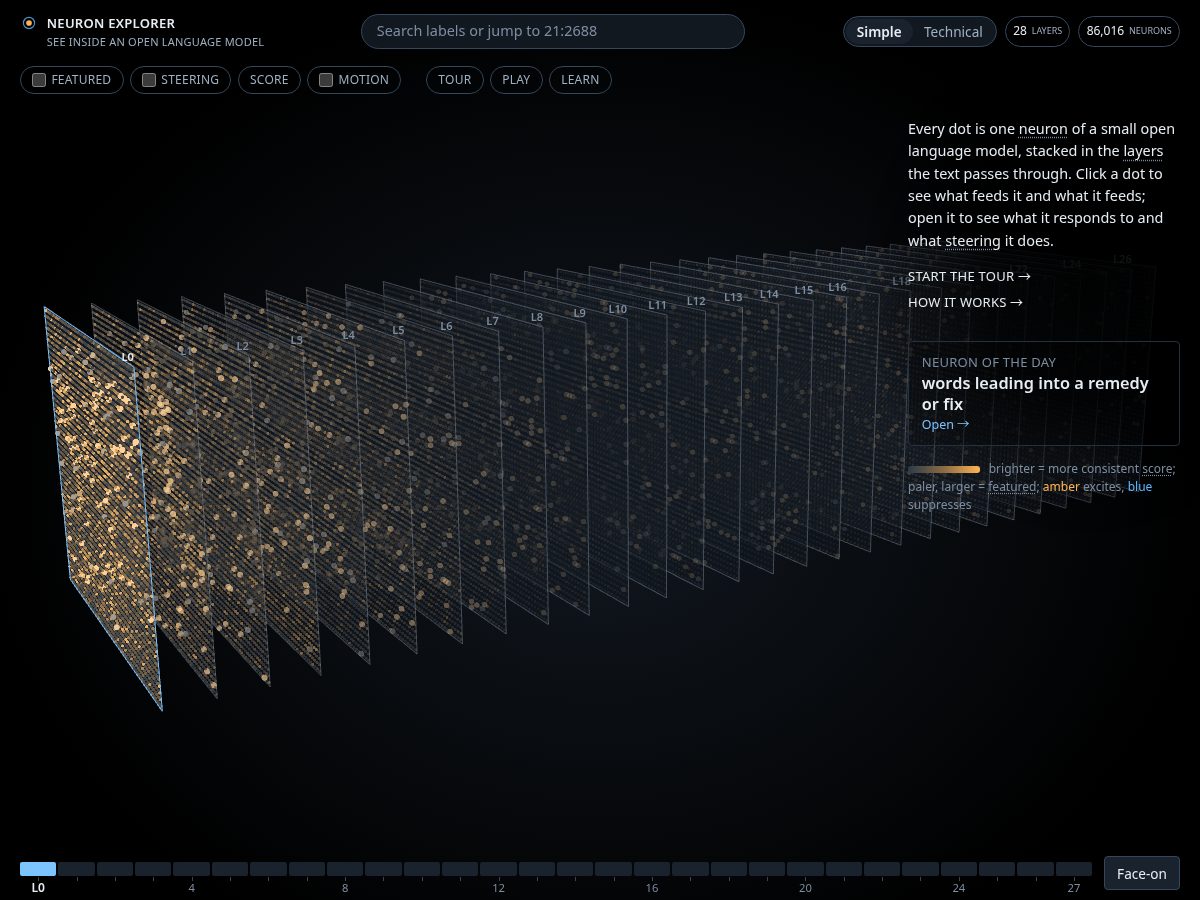Viewport: 1200px width, 900px height.
Task: Click the L6 plane label
Action: tap(446, 326)
